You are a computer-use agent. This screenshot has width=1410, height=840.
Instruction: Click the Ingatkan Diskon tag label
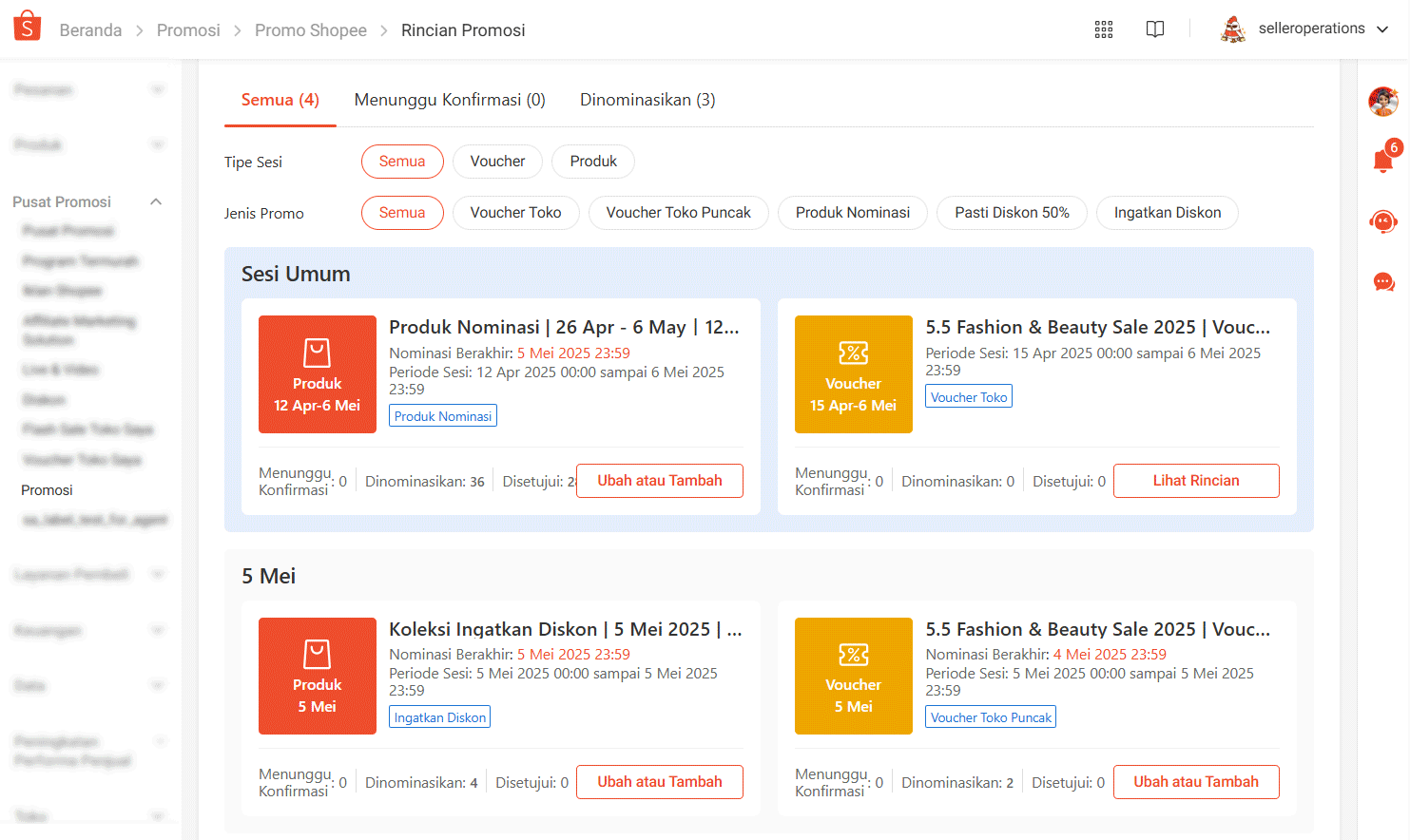tap(440, 717)
